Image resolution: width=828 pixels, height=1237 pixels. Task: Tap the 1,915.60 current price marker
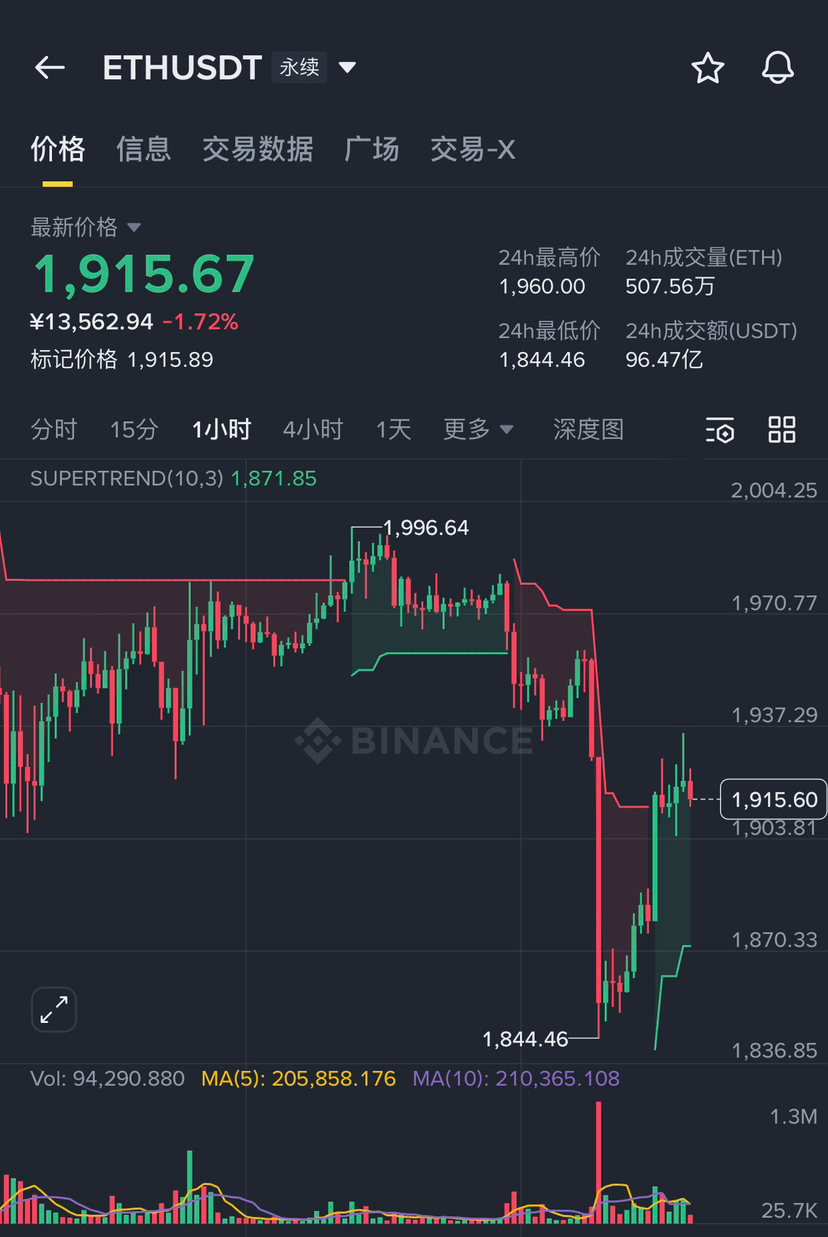[774, 799]
